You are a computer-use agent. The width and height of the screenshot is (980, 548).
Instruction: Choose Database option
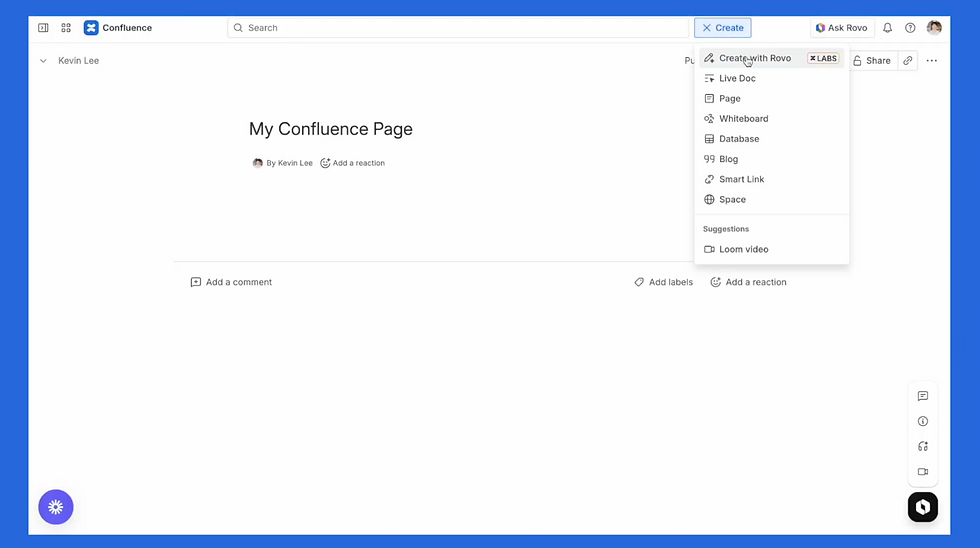(x=772, y=139)
